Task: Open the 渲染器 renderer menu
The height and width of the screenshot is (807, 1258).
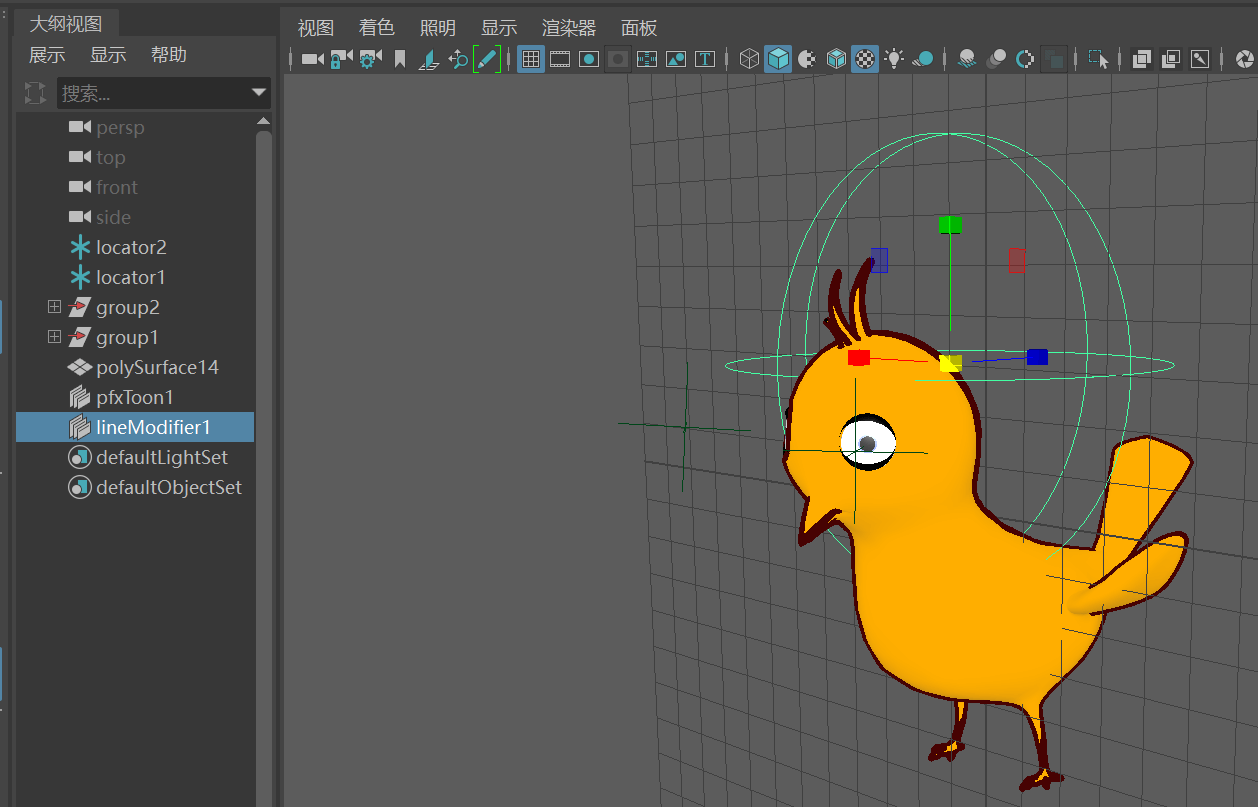Action: [x=569, y=28]
